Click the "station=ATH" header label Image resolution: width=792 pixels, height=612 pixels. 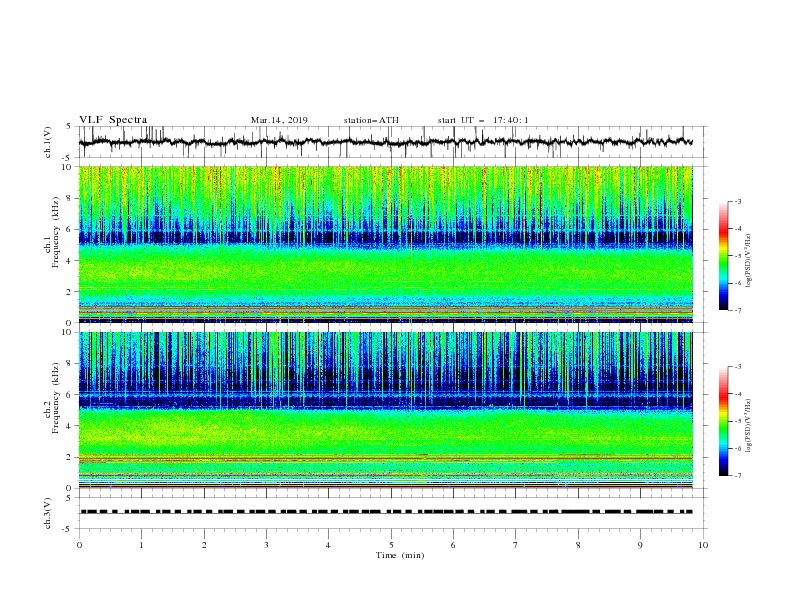click(x=371, y=120)
